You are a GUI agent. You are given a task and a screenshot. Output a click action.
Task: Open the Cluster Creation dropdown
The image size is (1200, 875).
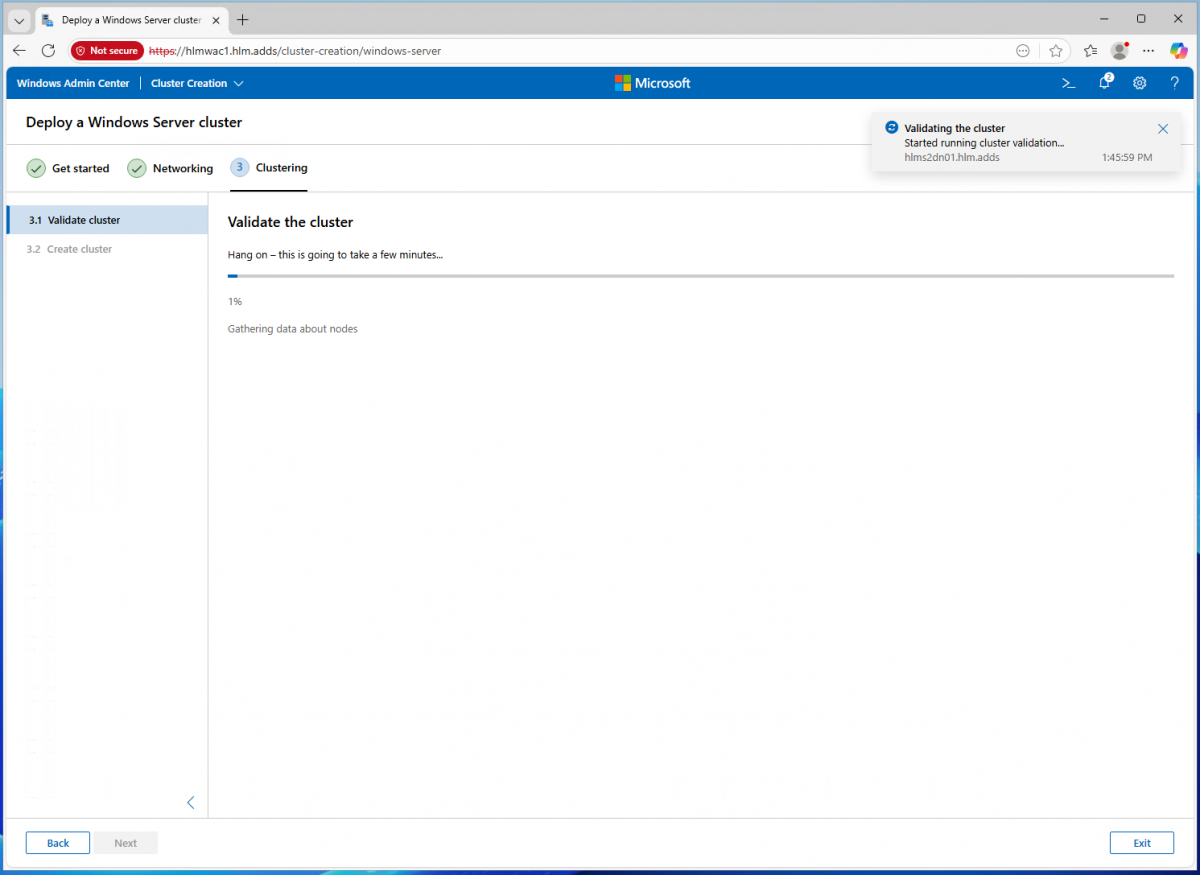pyautogui.click(x=197, y=83)
